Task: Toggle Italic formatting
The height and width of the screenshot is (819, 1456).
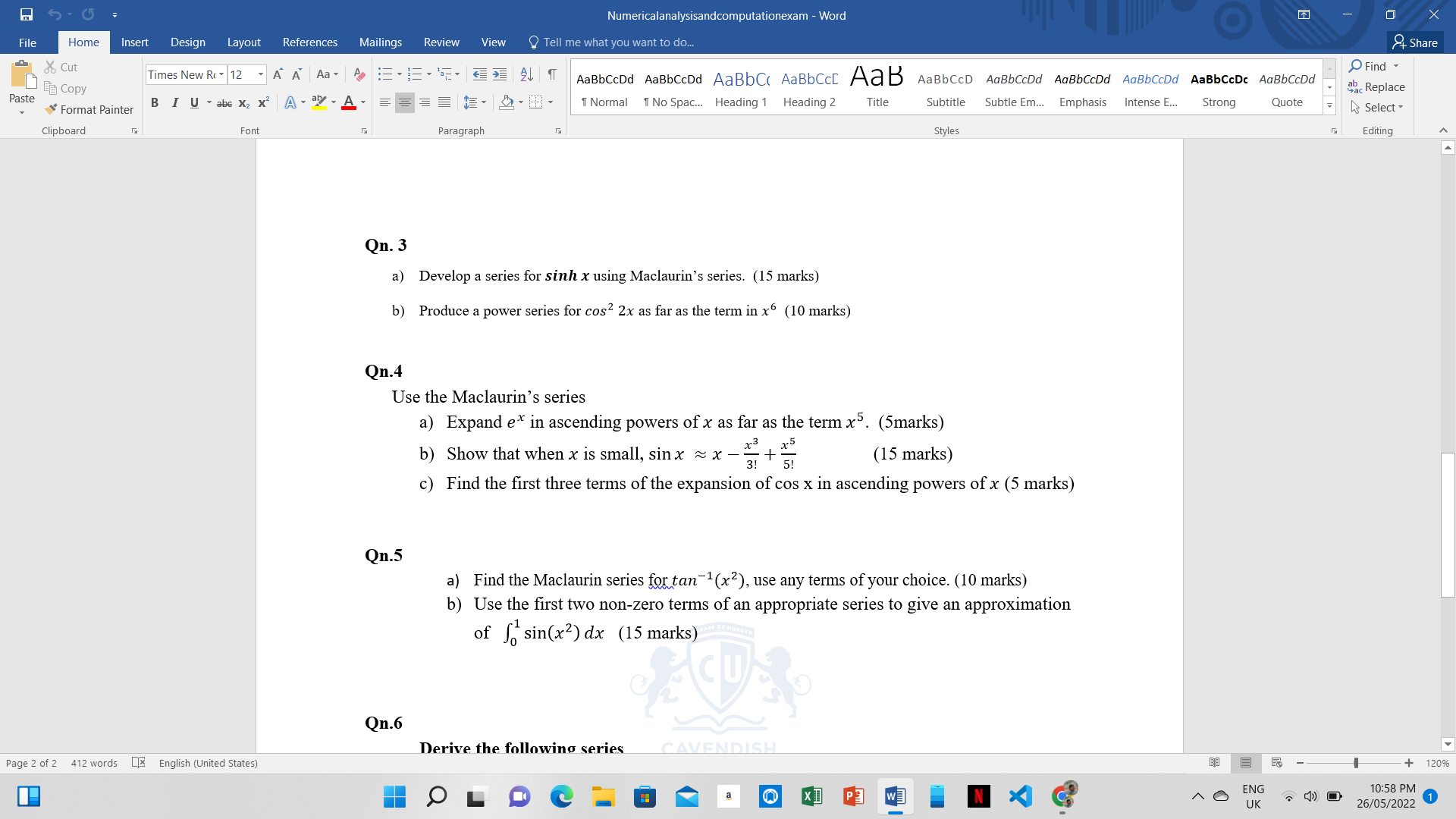Action: click(x=175, y=102)
